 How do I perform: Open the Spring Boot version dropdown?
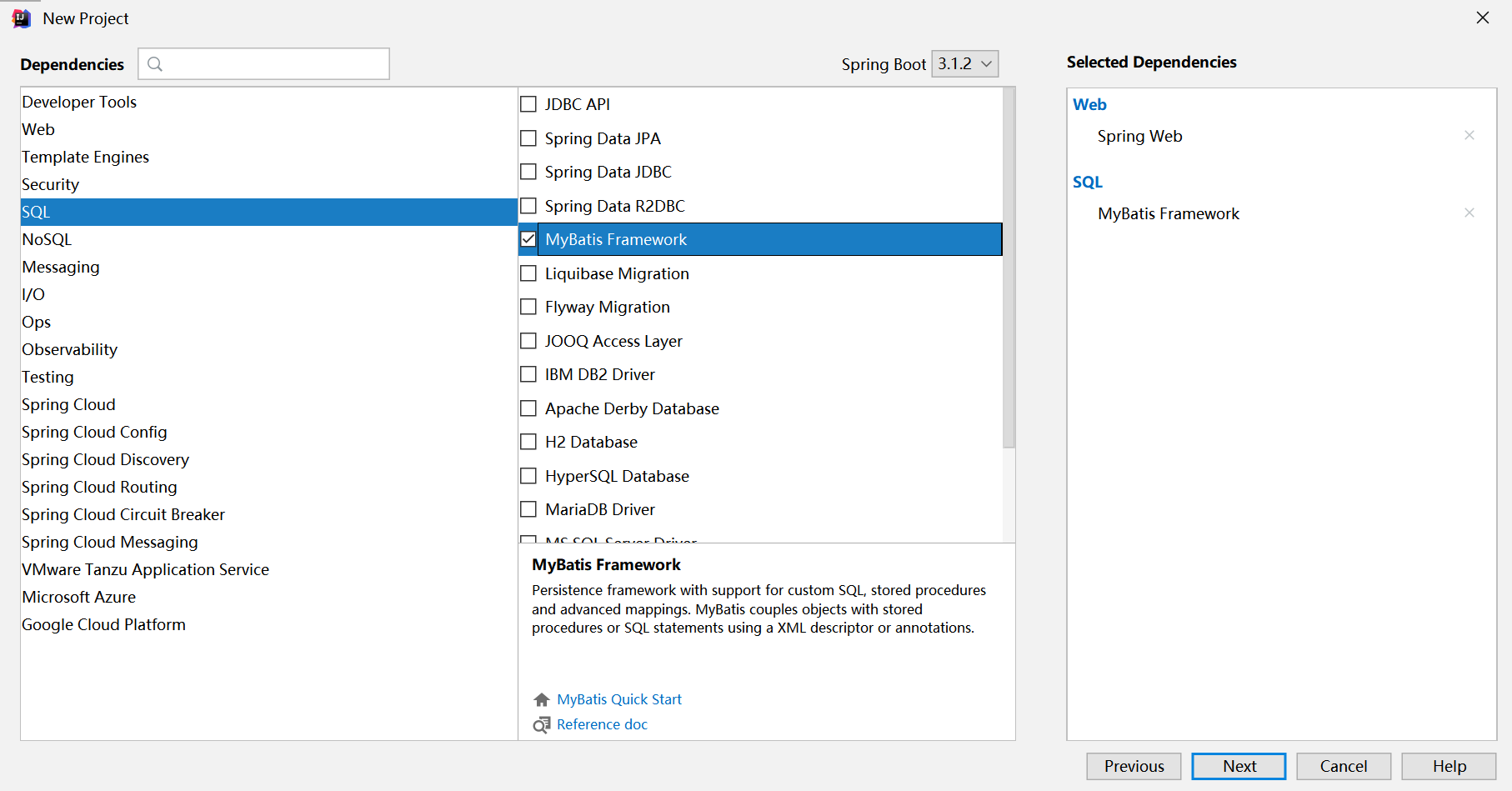pos(964,64)
